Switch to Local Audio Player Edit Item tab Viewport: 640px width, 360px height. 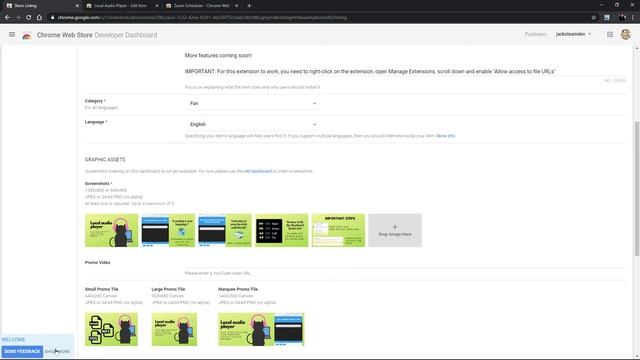coord(122,6)
